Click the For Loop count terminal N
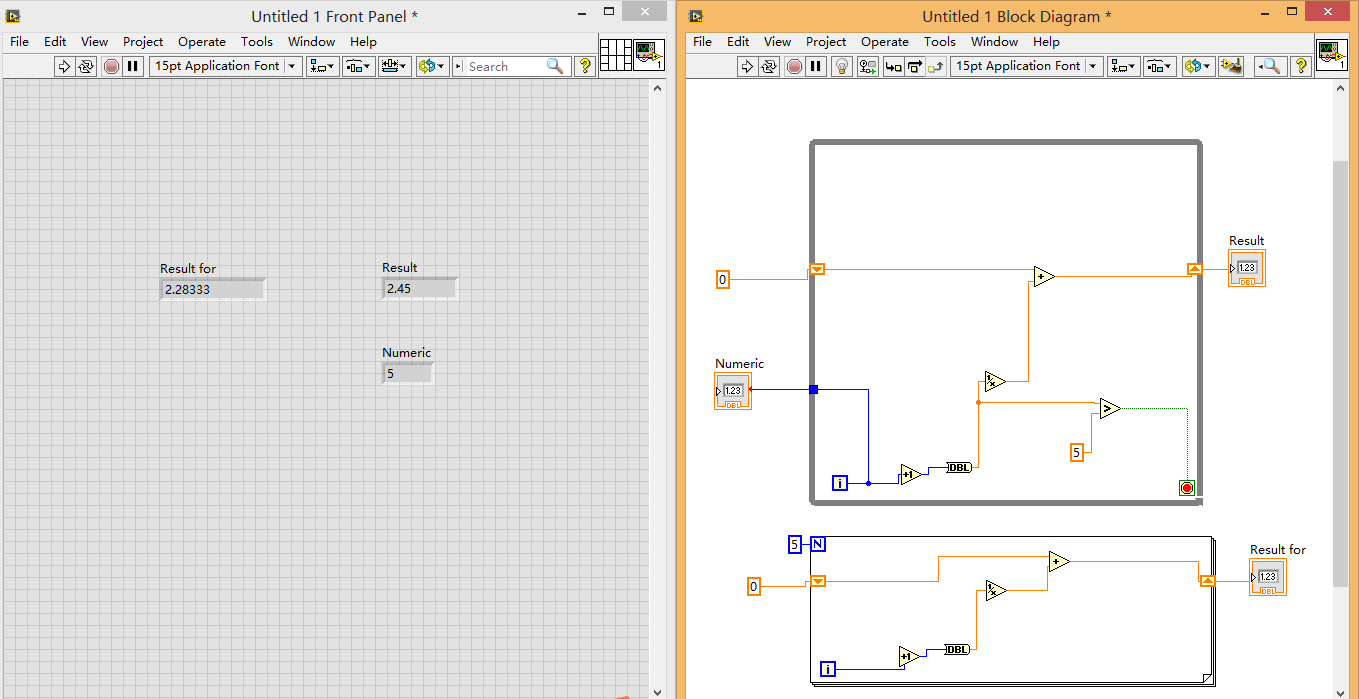 click(818, 544)
